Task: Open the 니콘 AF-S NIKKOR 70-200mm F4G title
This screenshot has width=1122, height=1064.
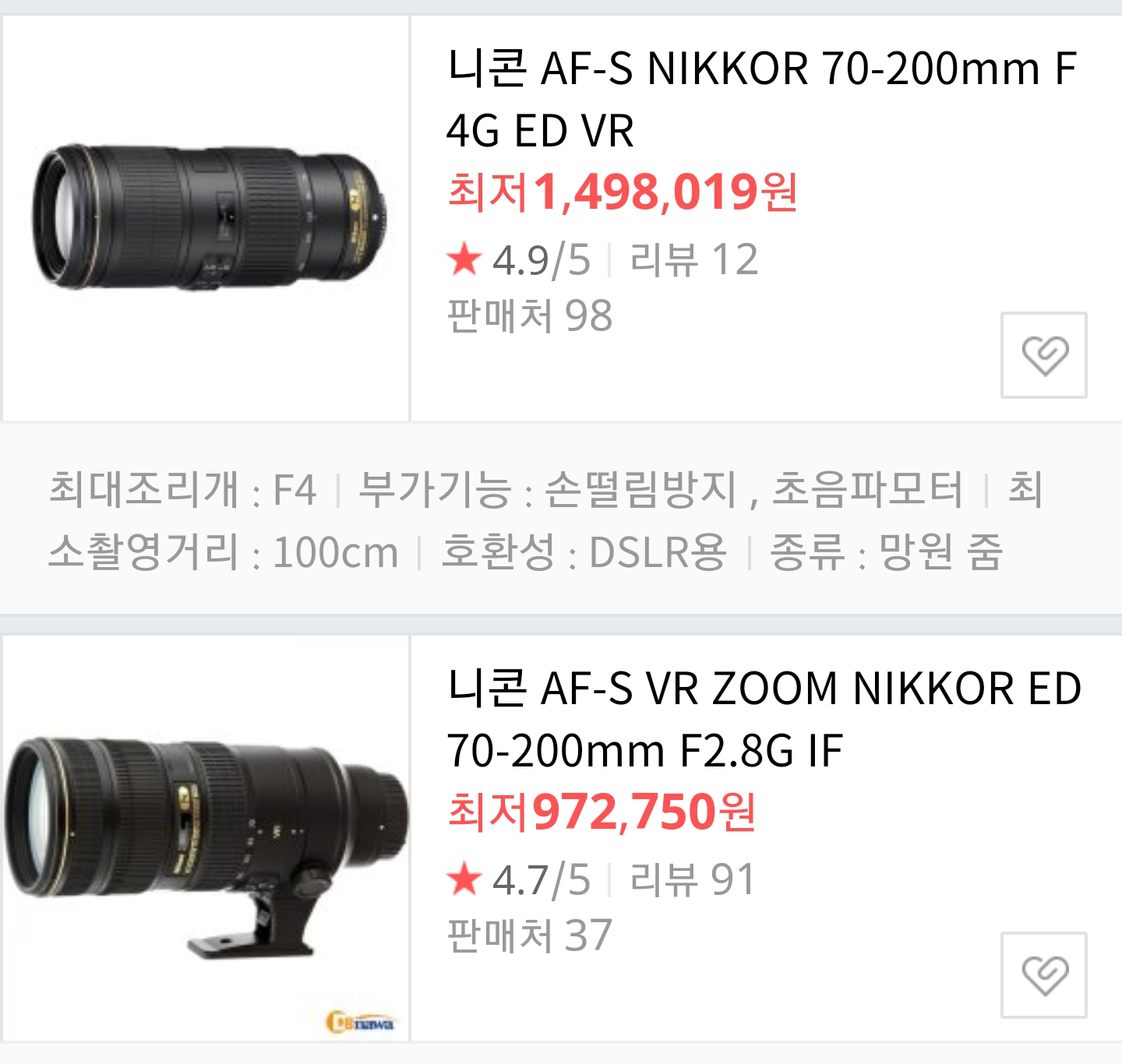Action: point(761,99)
